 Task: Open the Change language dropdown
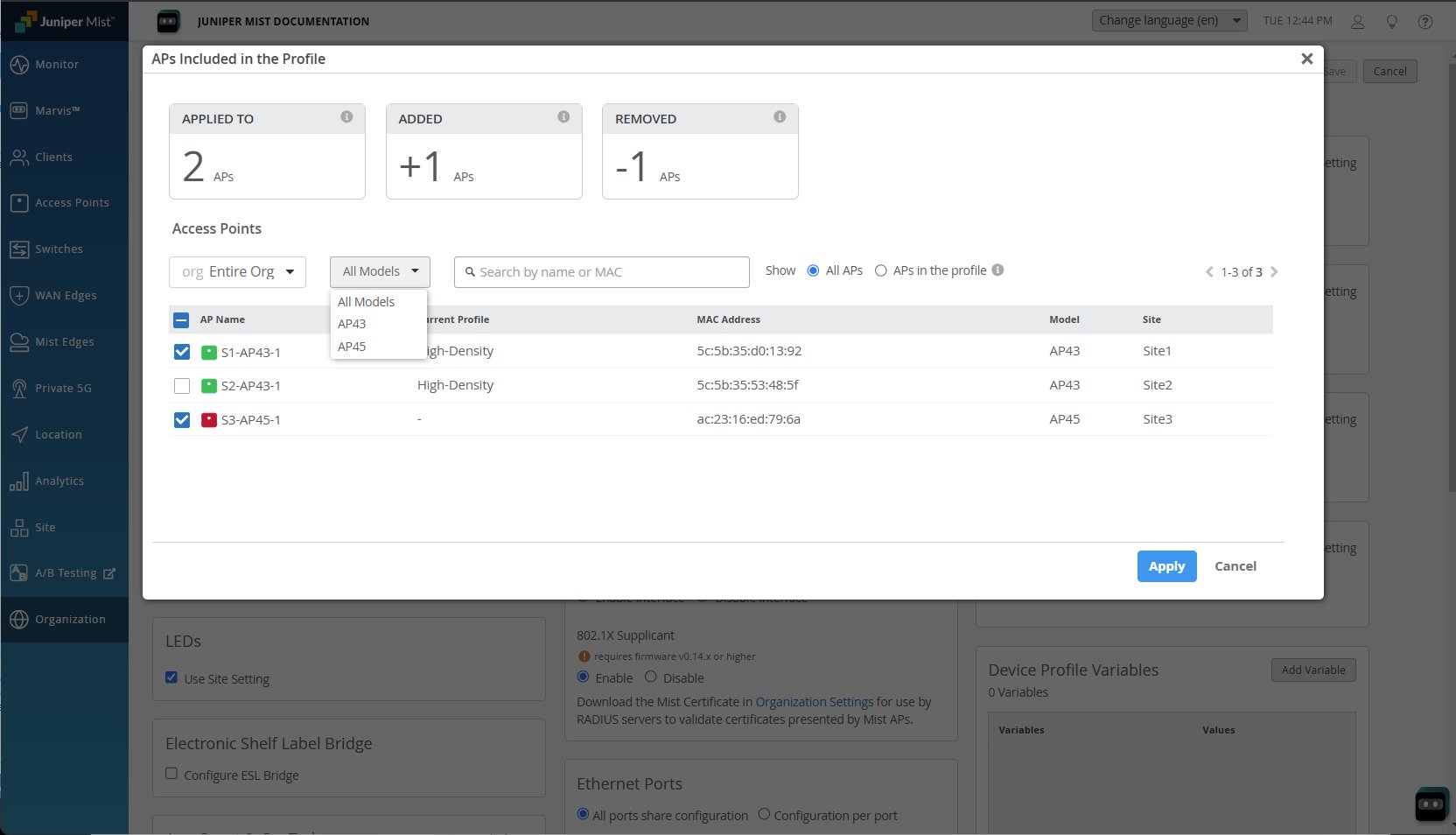(x=1169, y=20)
